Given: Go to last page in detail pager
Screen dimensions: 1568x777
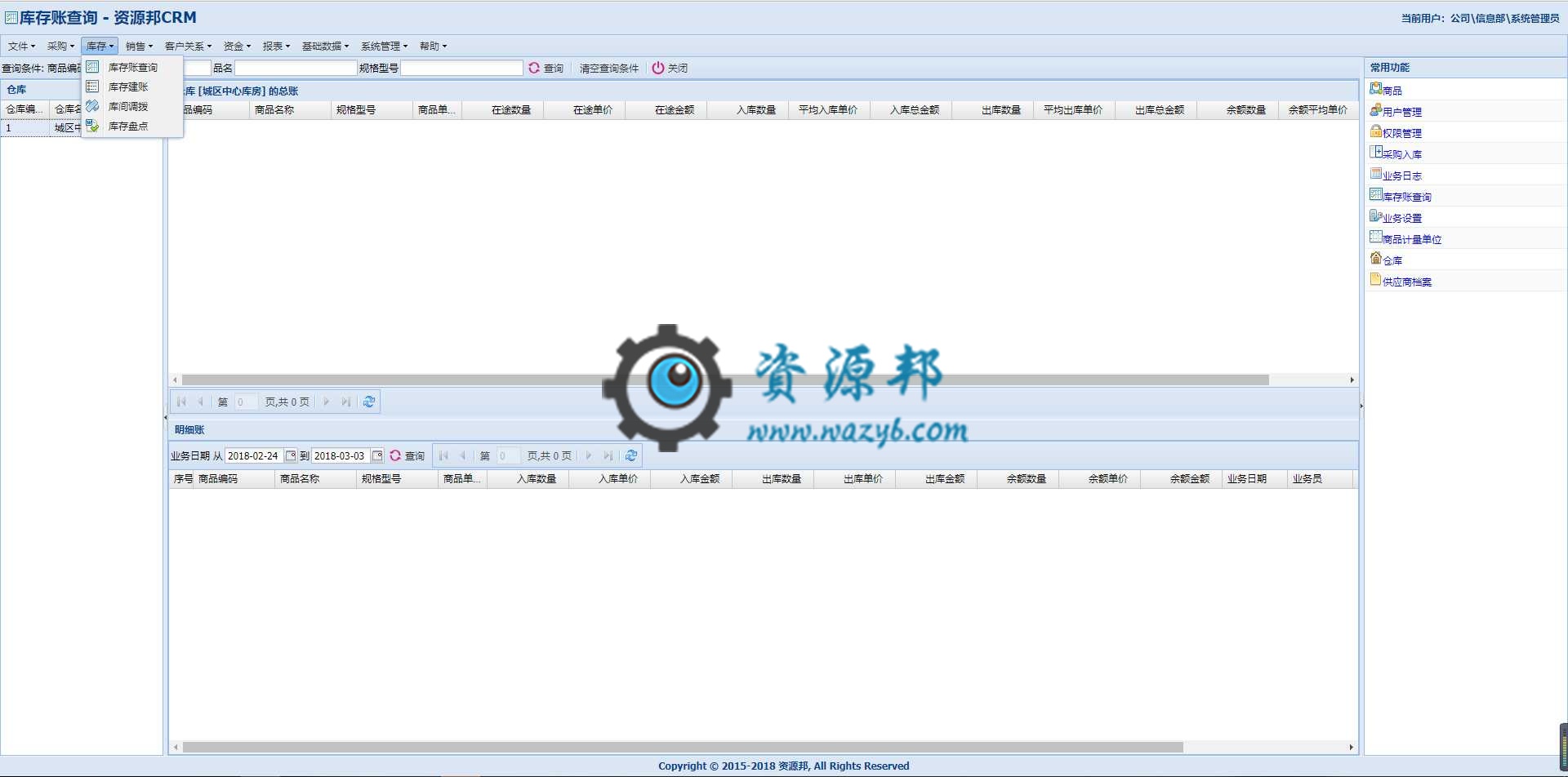Looking at the screenshot, I should pos(608,455).
